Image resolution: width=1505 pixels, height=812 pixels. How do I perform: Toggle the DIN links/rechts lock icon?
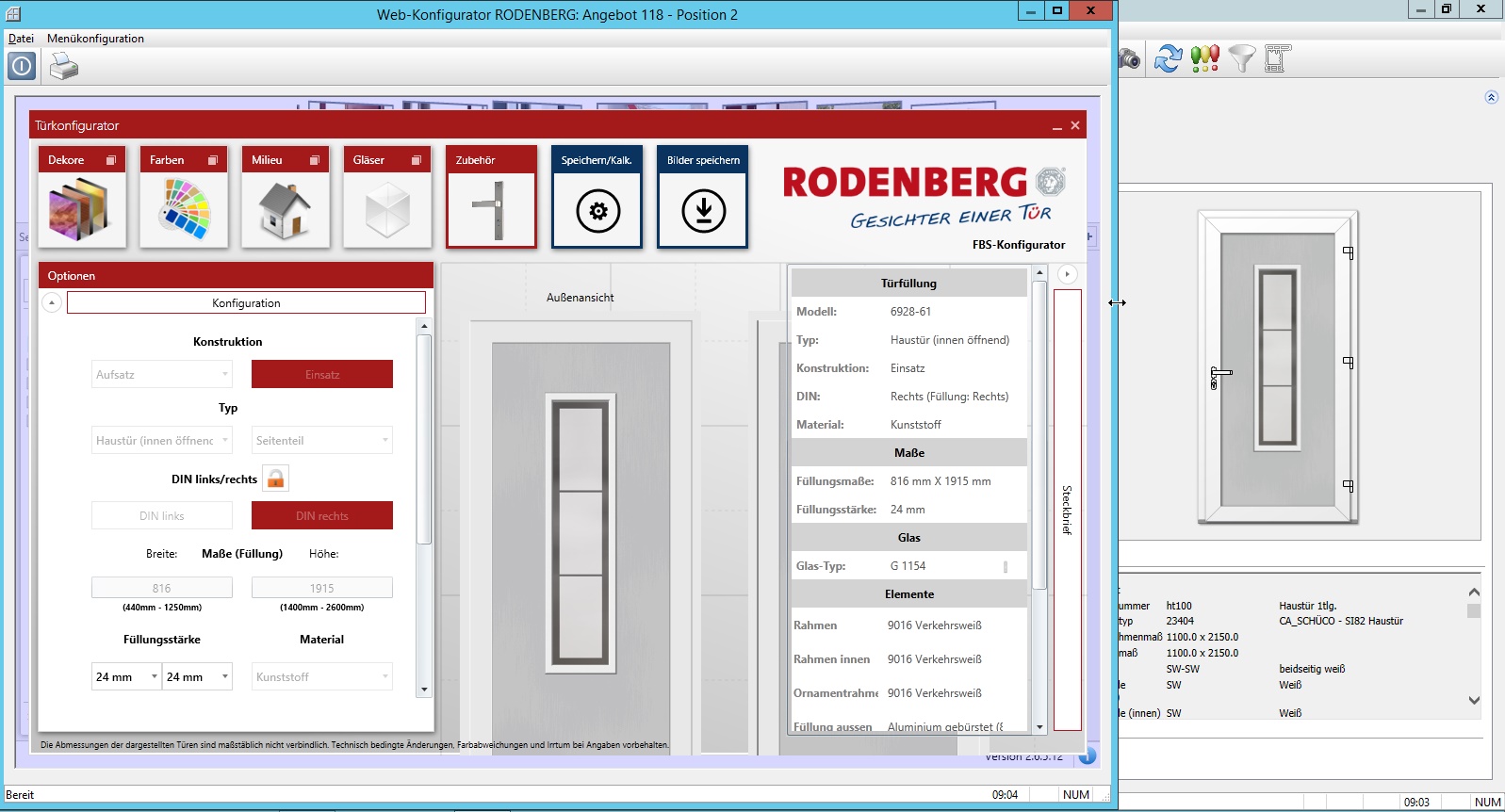pos(275,479)
